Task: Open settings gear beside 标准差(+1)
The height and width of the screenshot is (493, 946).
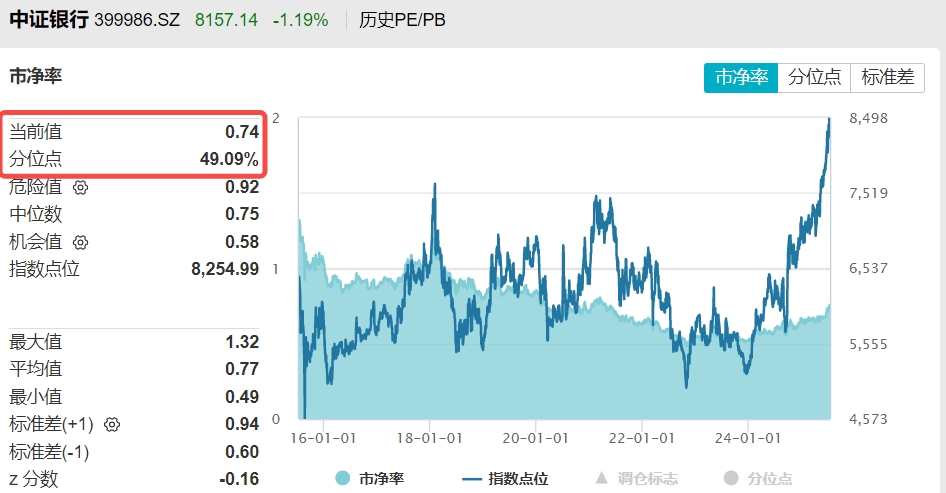Action: 112,425
